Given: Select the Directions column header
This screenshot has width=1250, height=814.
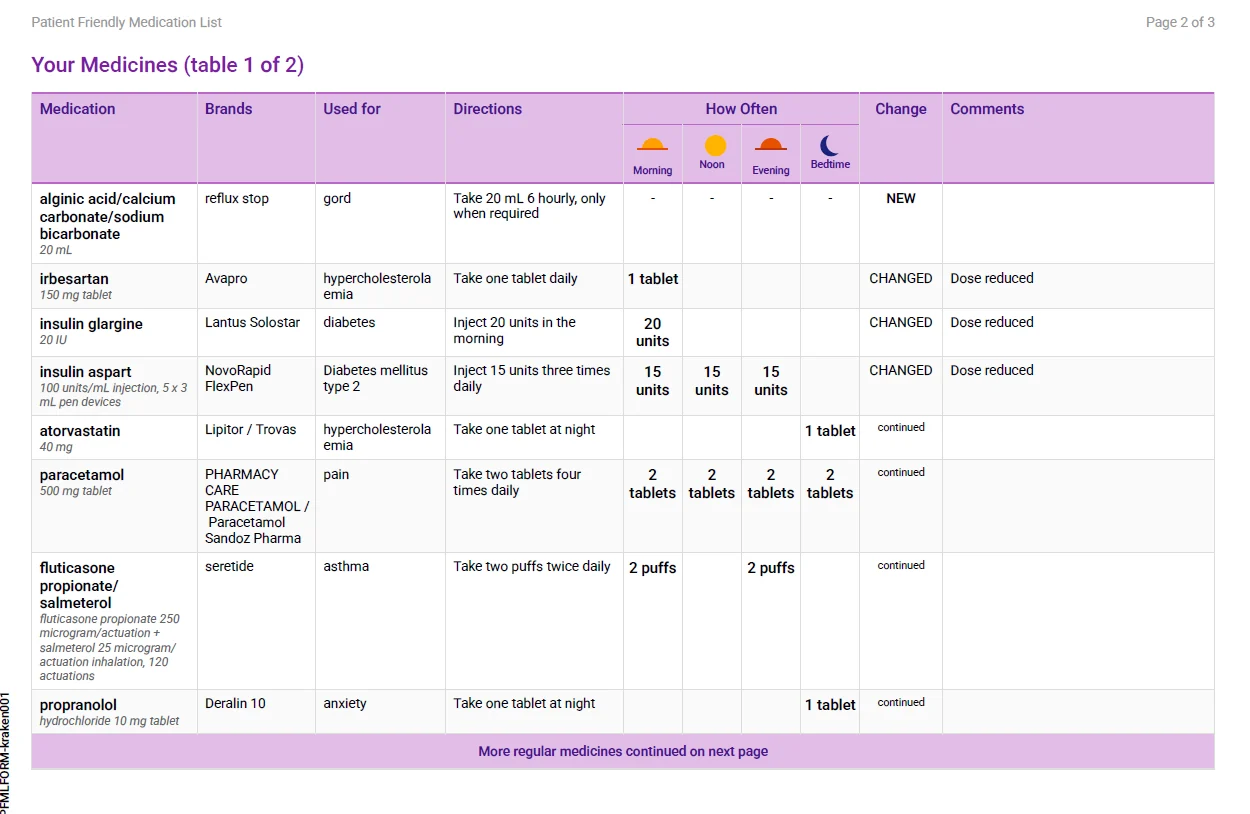Looking at the screenshot, I should click(x=488, y=109).
